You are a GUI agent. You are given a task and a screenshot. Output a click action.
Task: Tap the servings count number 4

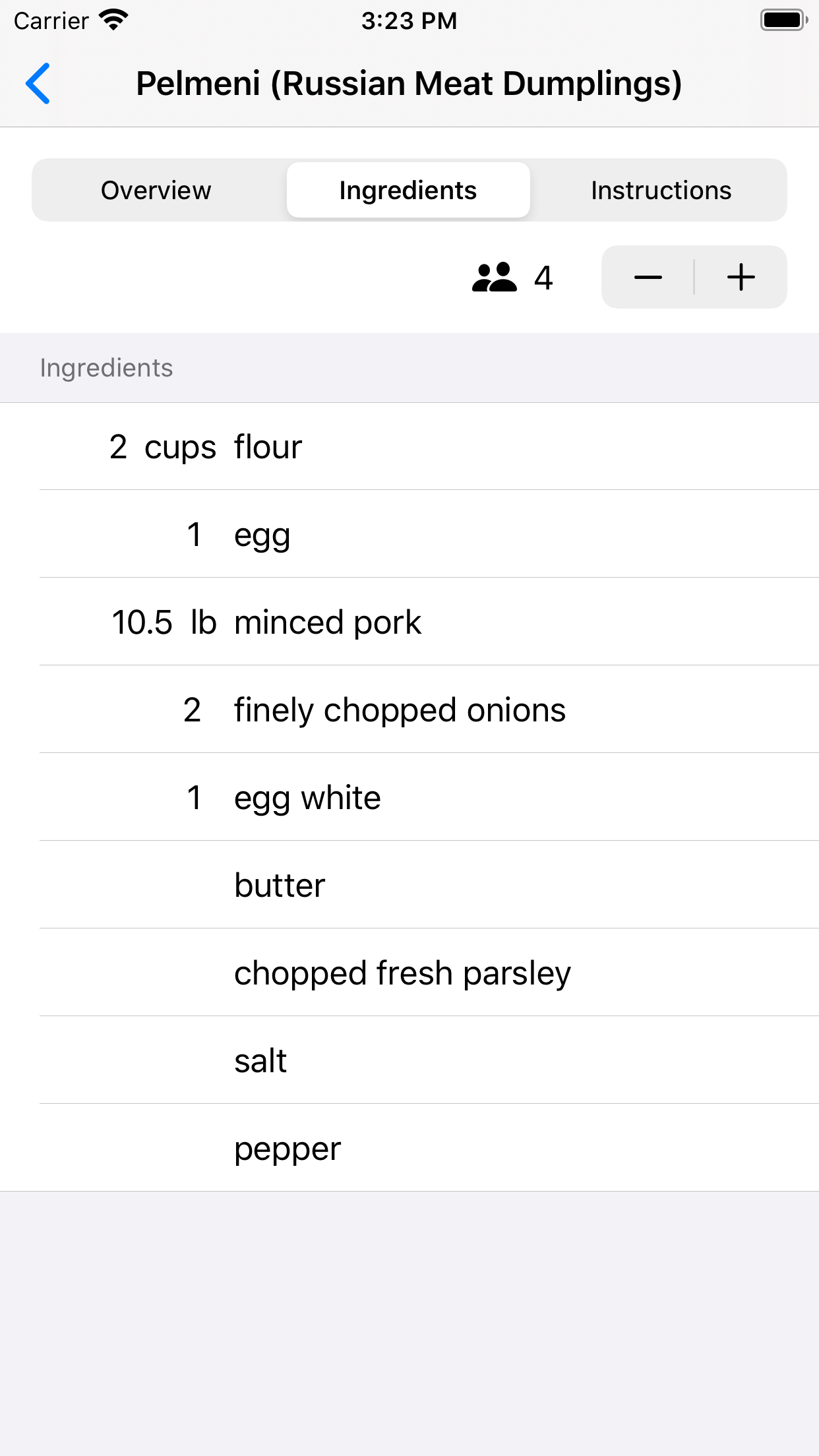(543, 278)
